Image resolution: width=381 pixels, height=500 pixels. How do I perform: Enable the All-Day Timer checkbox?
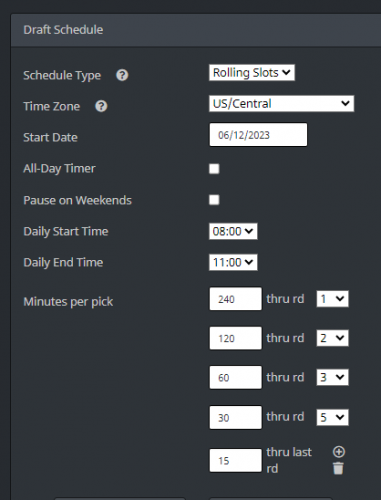(214, 169)
